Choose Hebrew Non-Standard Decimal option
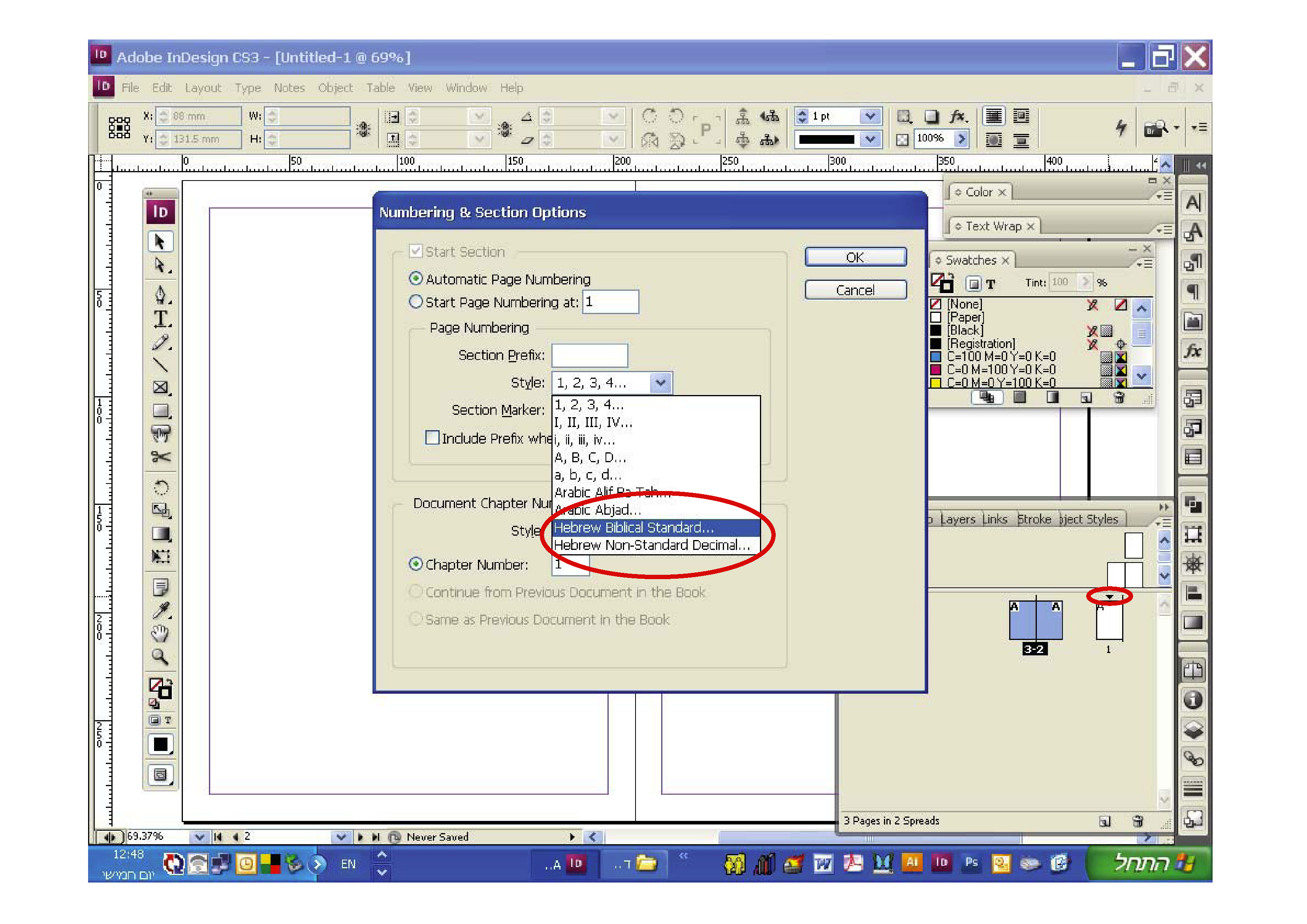Screen dimensions: 1307x924 (651, 545)
